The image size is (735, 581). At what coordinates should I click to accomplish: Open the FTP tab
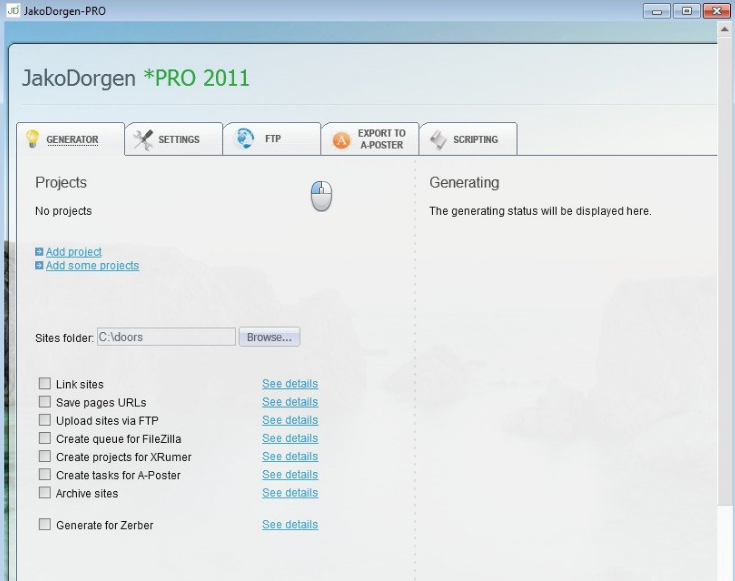coord(272,139)
